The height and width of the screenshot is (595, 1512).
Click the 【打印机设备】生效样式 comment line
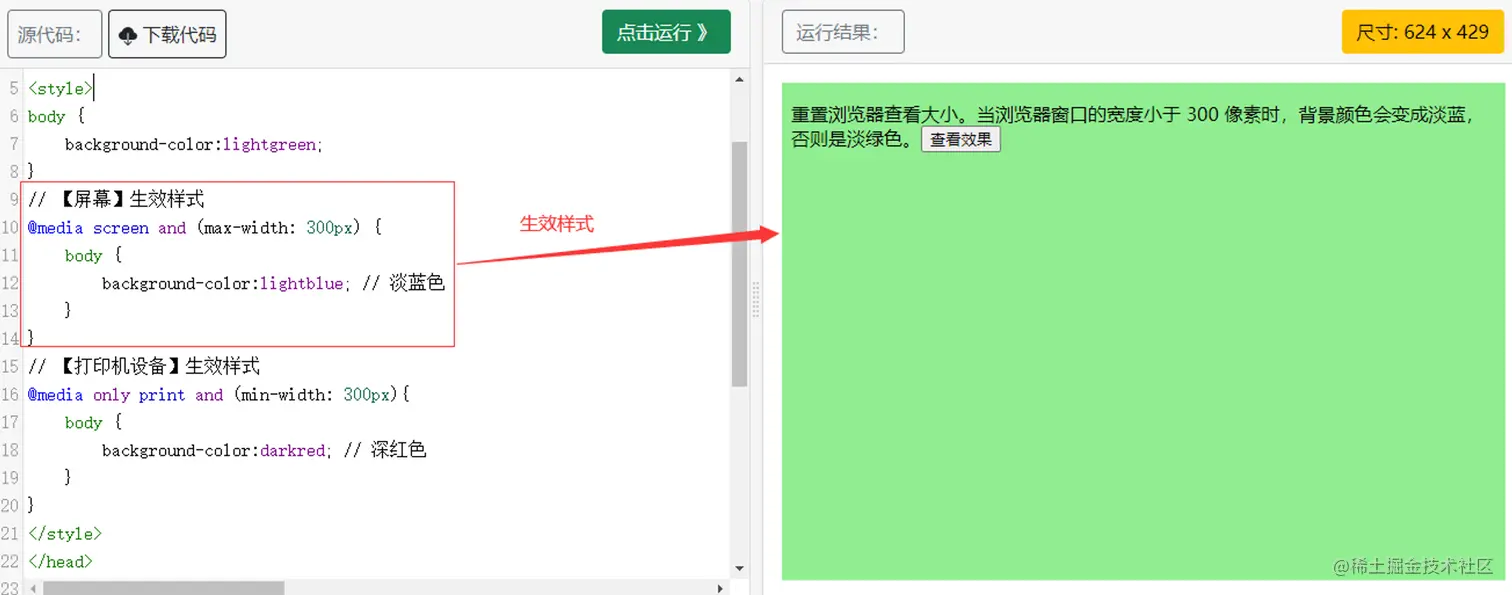144,366
